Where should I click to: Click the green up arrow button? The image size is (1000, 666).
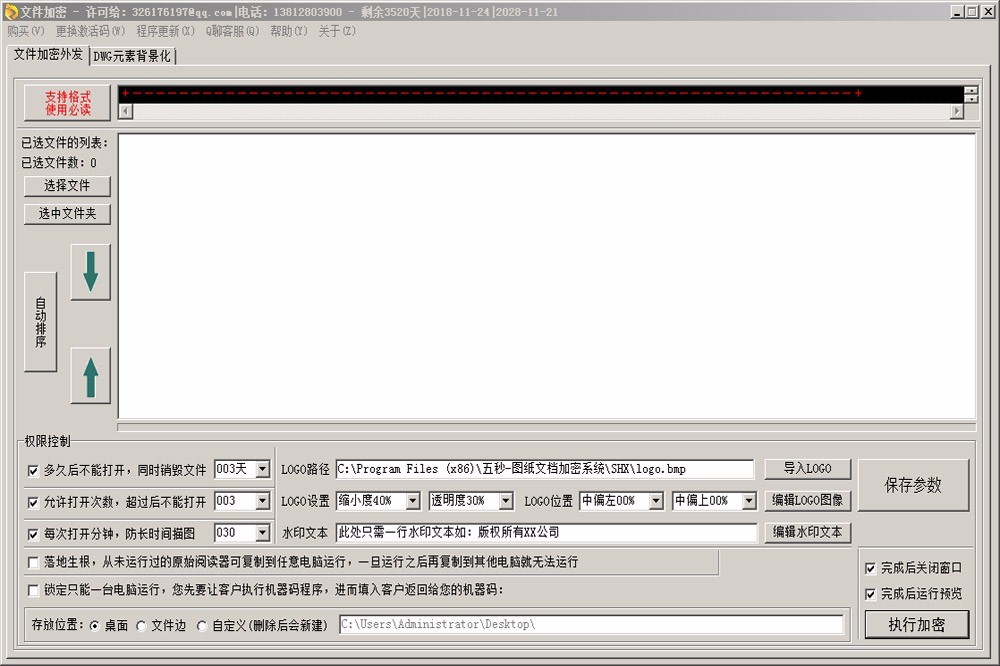pos(90,376)
